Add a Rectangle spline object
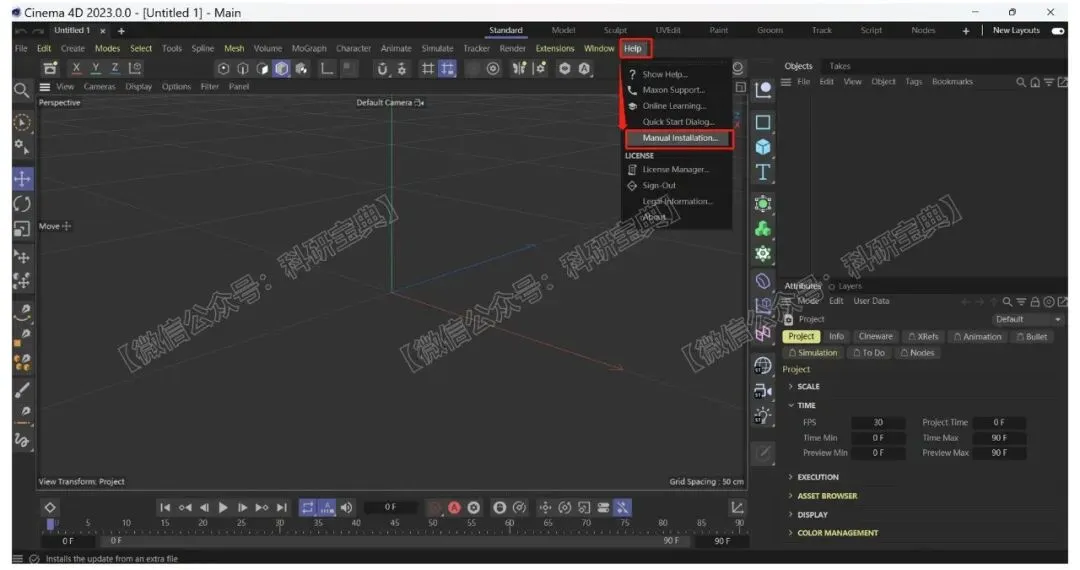The image size is (1080, 570). point(762,122)
